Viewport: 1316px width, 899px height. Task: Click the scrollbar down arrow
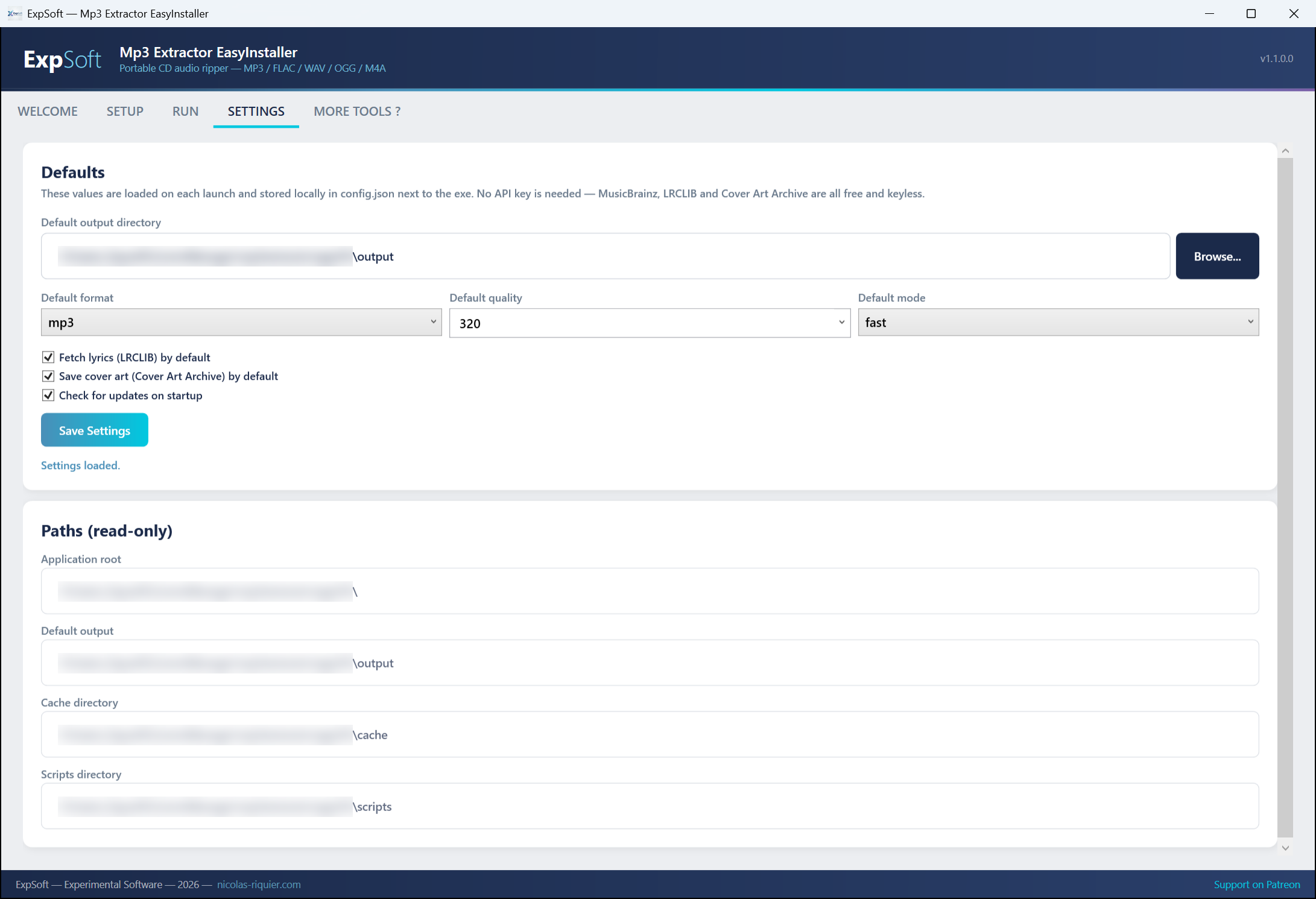pos(1285,848)
